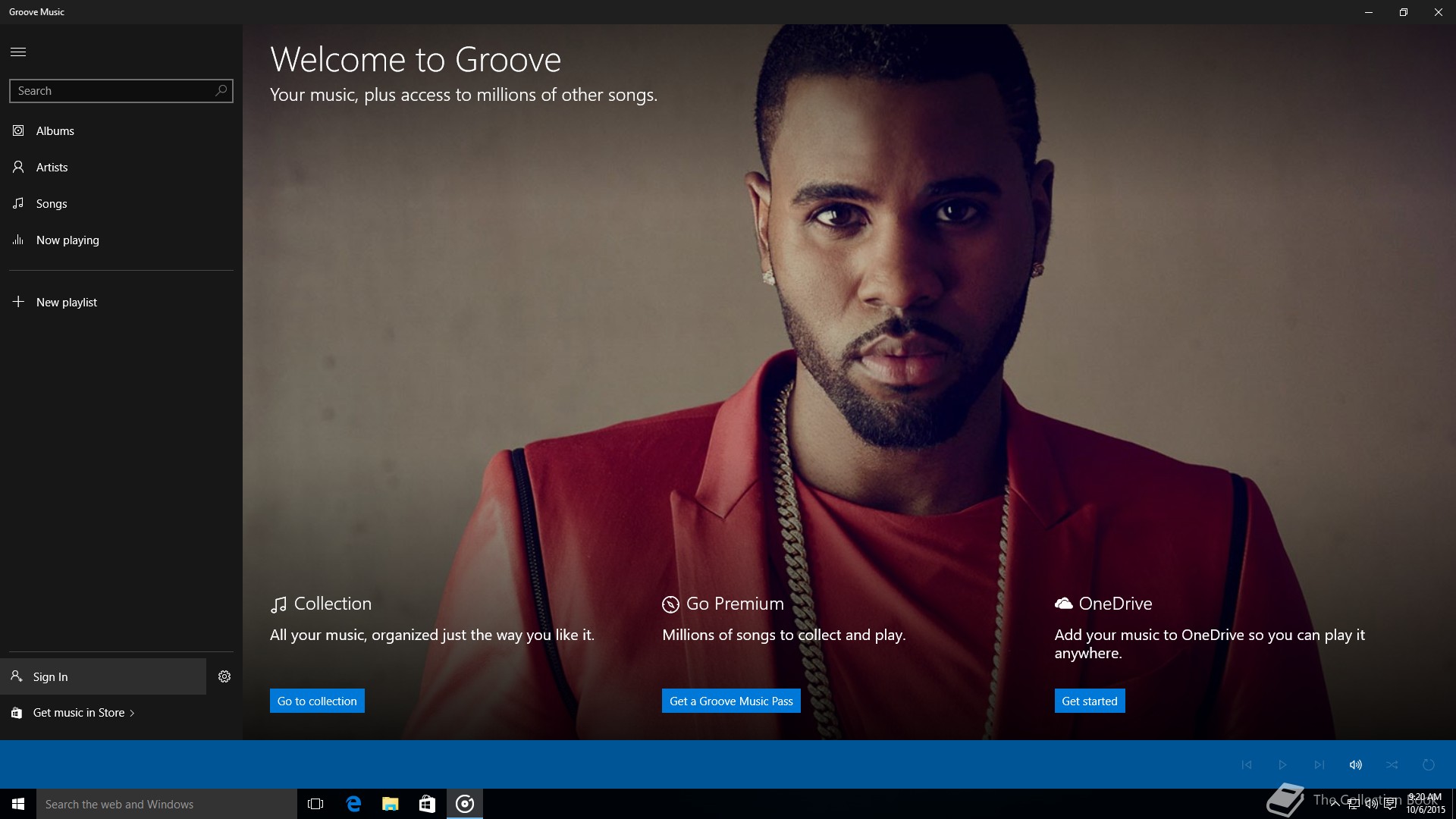Viewport: 1456px width, 819px height.
Task: Open File Explorer from taskbar
Action: tap(391, 804)
